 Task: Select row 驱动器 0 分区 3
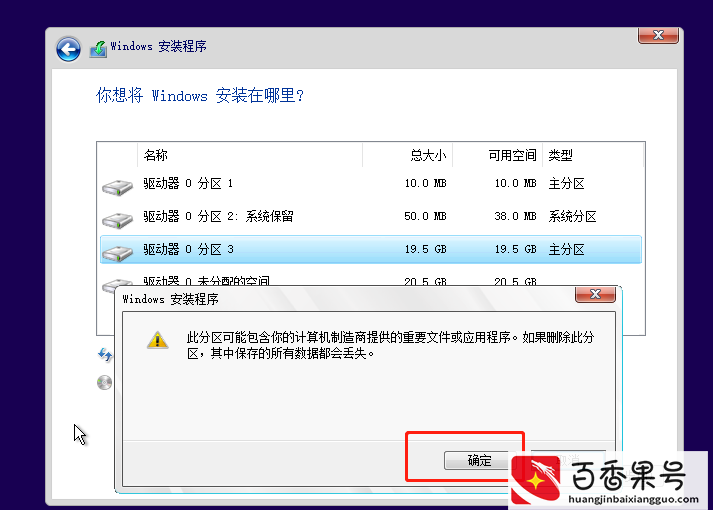[371, 249]
